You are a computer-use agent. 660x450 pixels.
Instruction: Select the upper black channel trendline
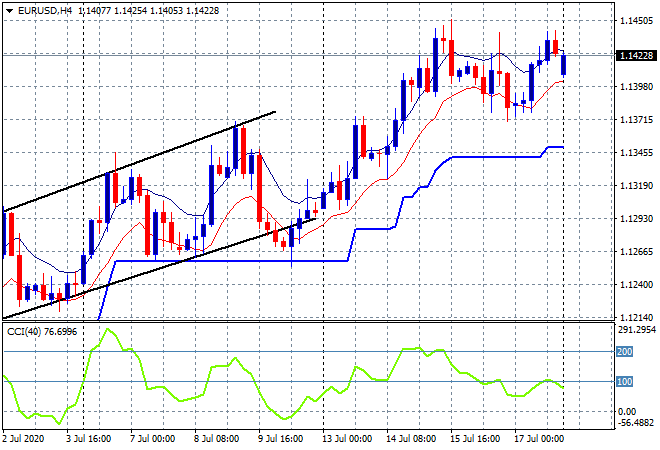tap(139, 161)
